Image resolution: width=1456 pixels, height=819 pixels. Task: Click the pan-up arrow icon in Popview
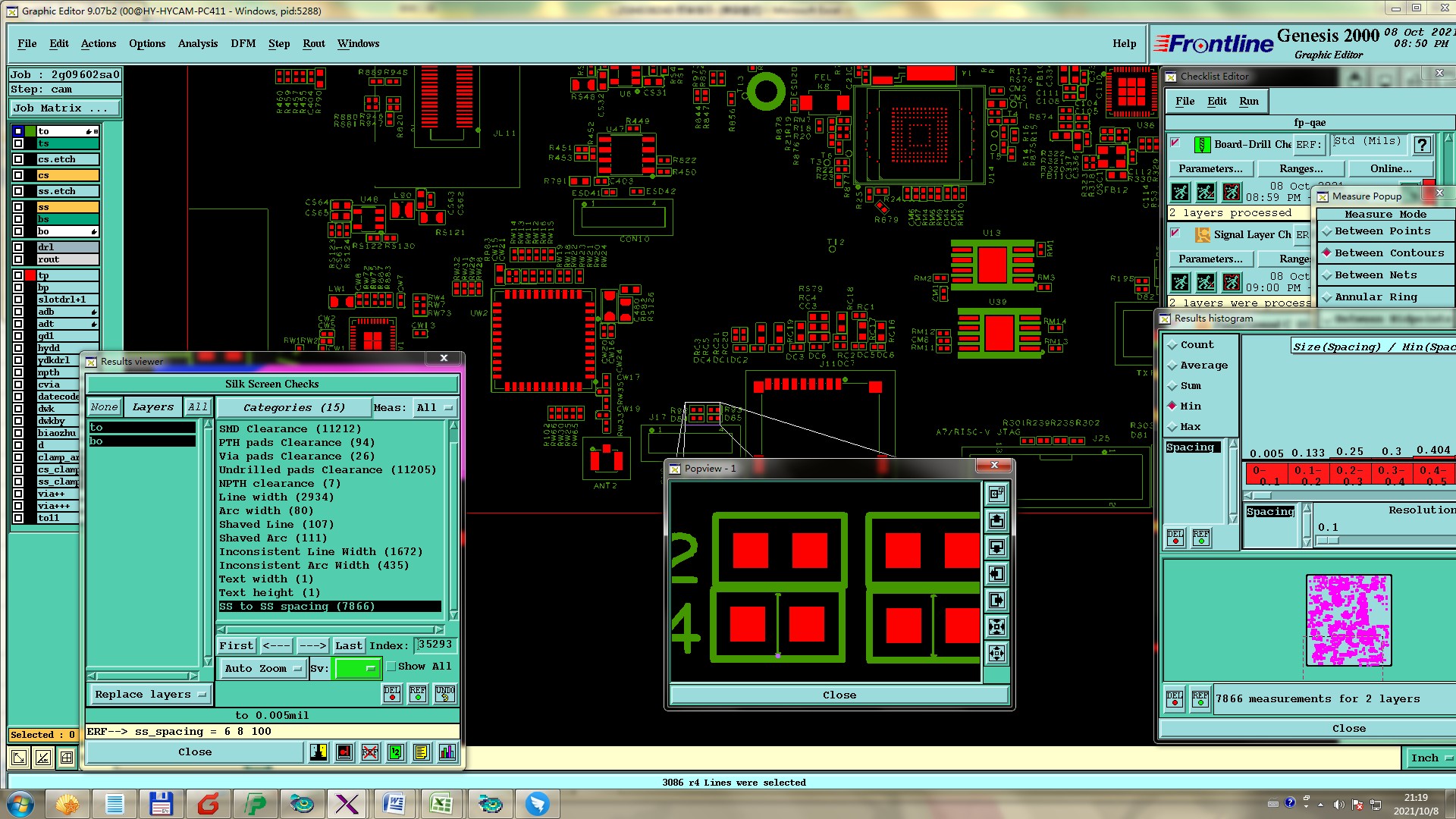click(x=996, y=520)
